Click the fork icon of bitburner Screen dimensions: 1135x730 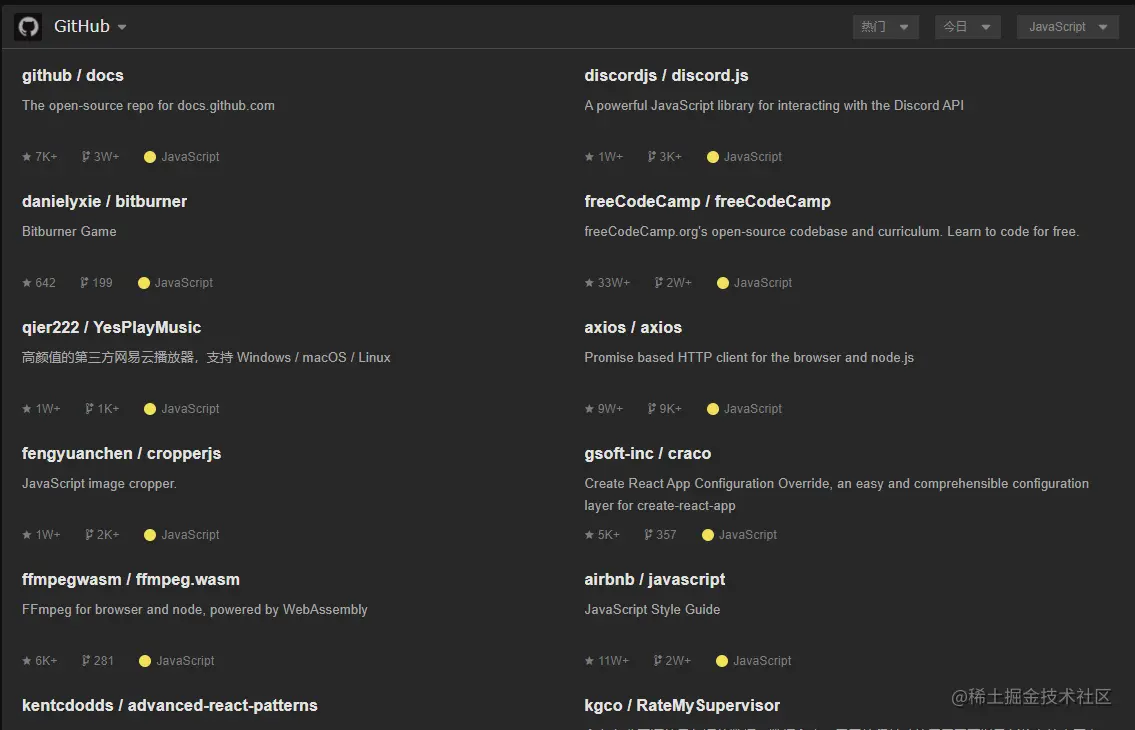[84, 282]
